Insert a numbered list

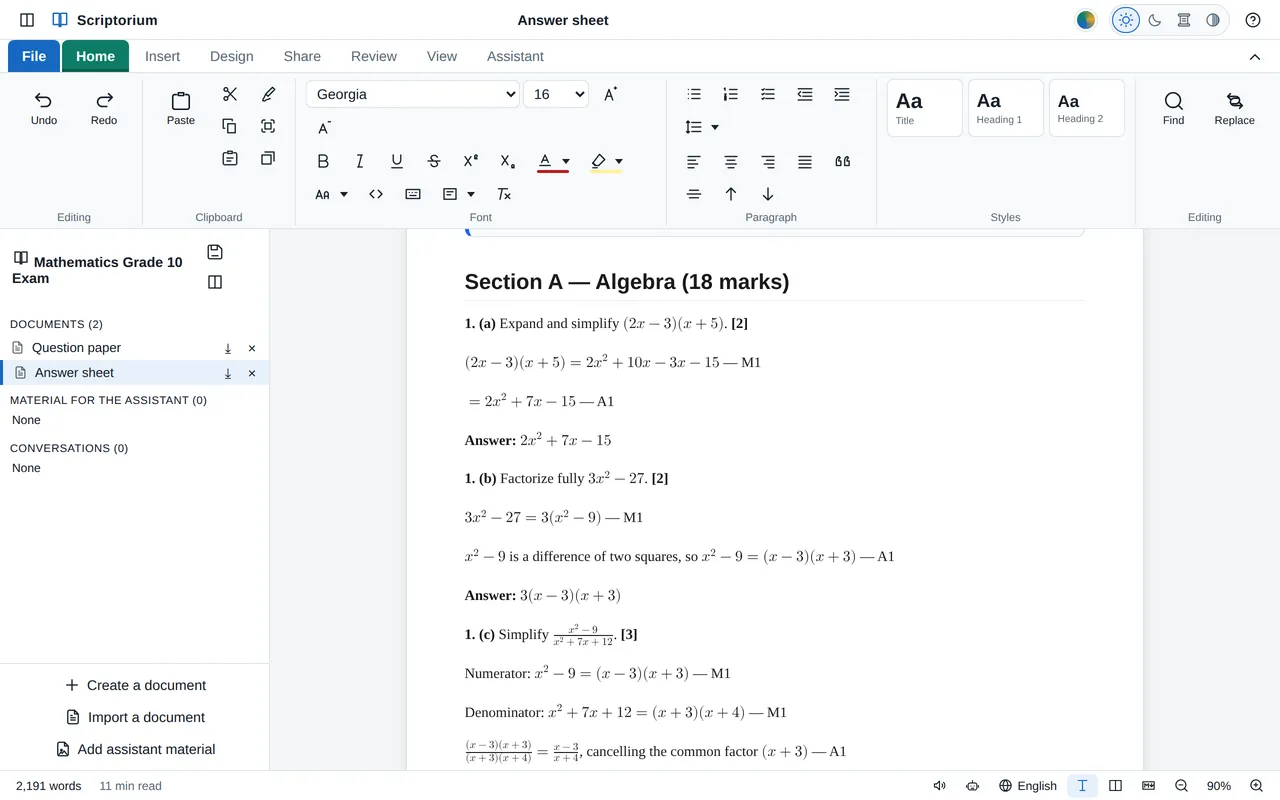pos(731,94)
